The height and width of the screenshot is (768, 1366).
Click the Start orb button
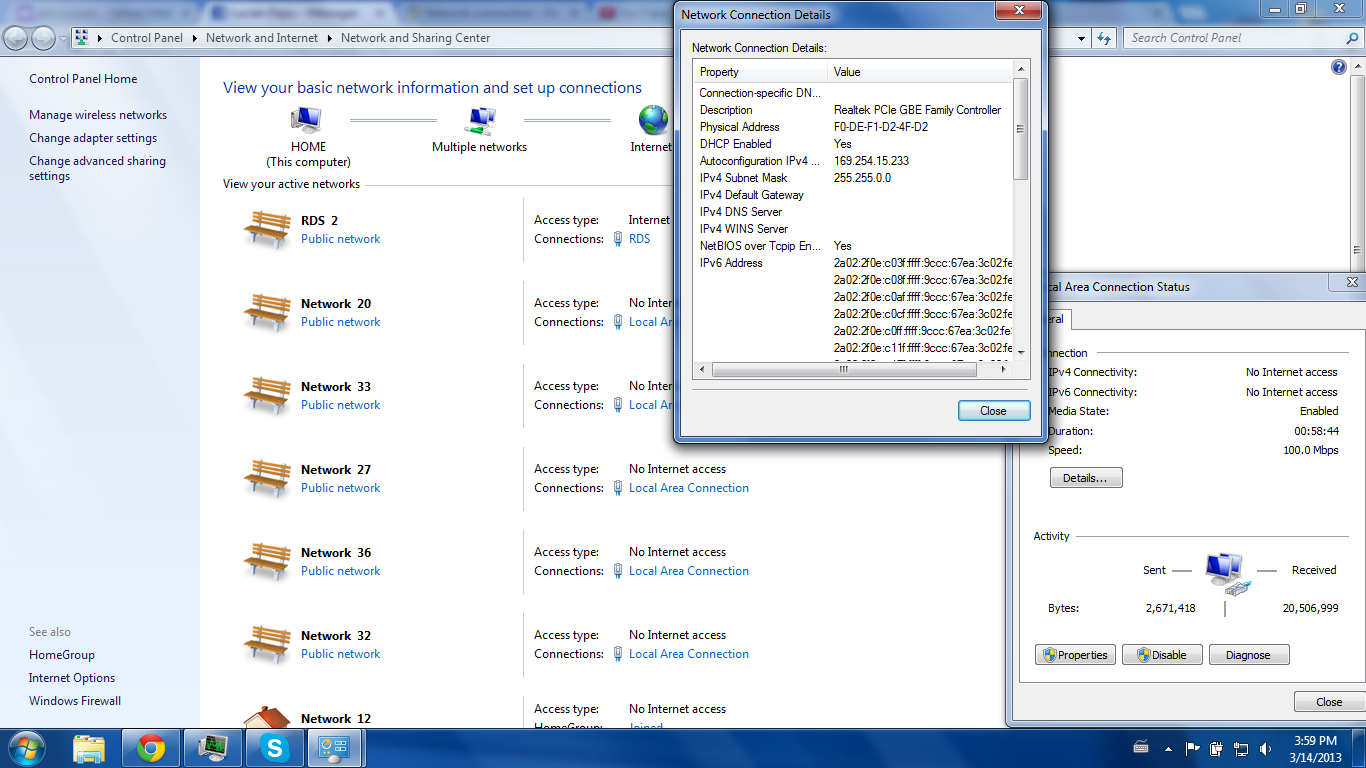[25, 748]
